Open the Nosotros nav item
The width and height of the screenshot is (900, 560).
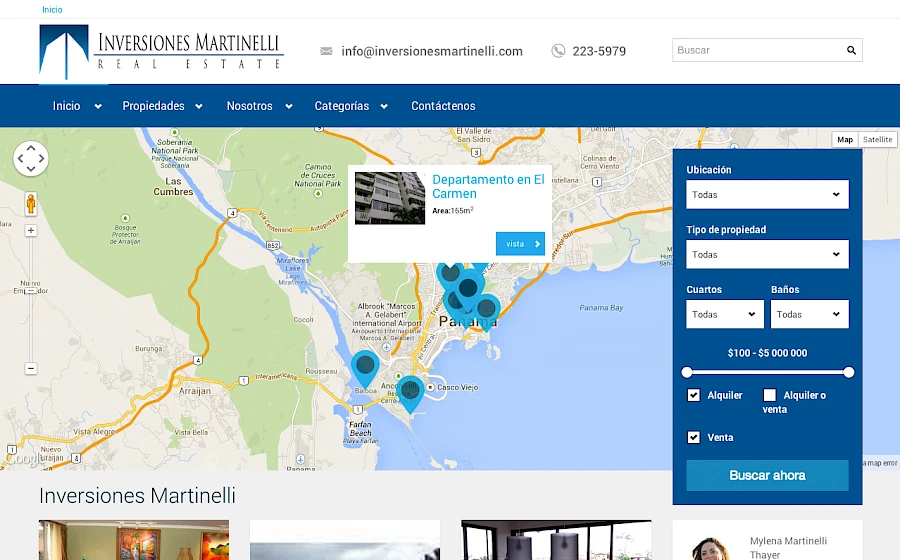(x=249, y=106)
